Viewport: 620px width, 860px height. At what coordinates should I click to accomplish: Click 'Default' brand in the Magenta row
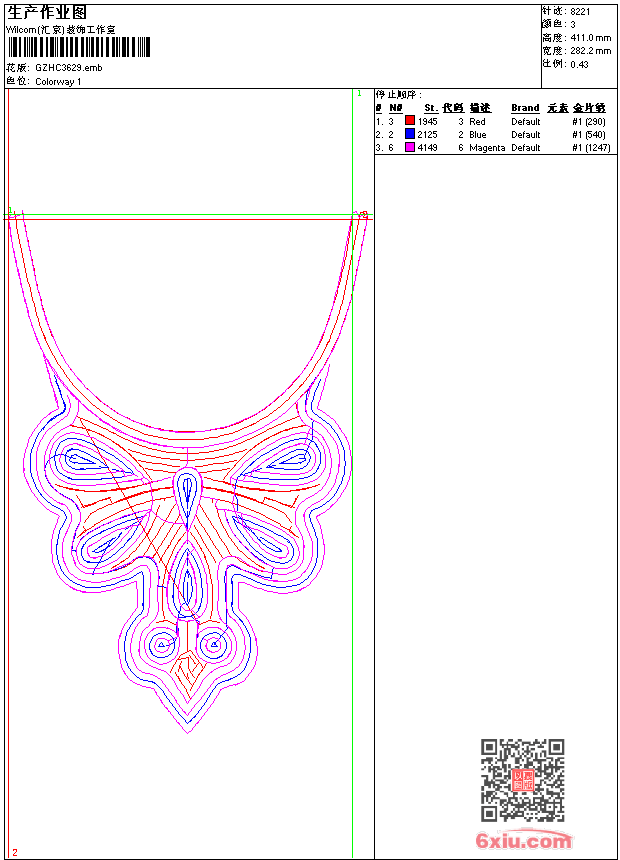coord(526,148)
